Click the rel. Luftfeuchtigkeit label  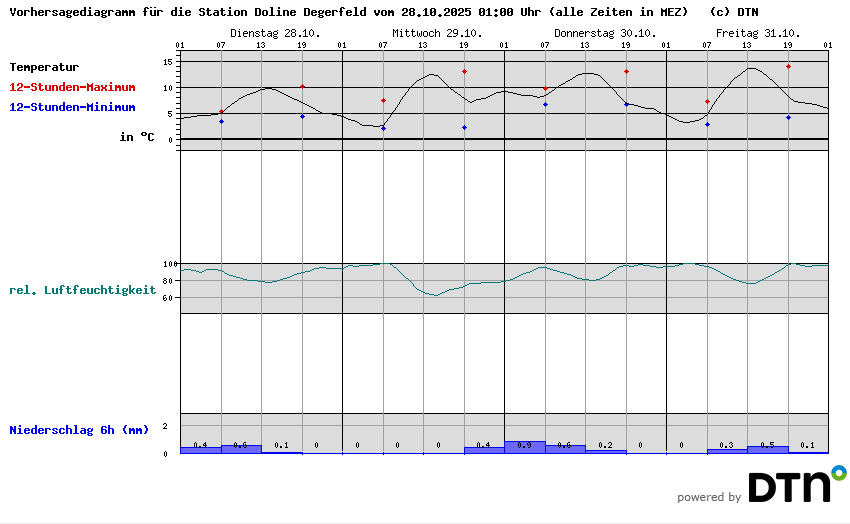(83, 290)
